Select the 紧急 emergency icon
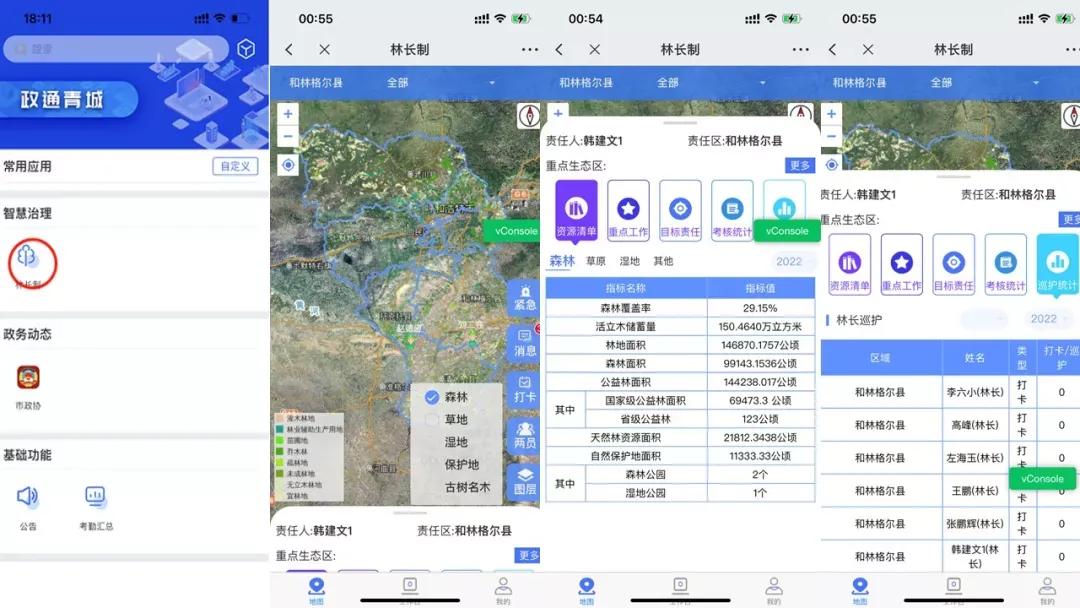This screenshot has height=608, width=1080. pos(524,295)
